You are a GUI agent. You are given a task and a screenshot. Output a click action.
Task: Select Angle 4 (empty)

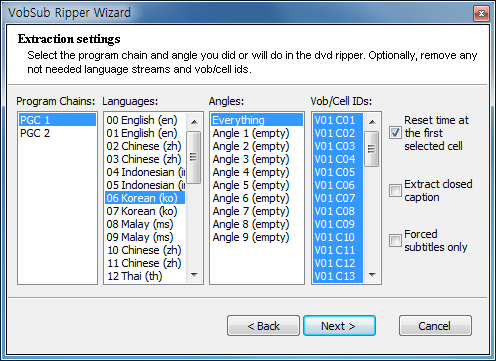tap(257, 172)
